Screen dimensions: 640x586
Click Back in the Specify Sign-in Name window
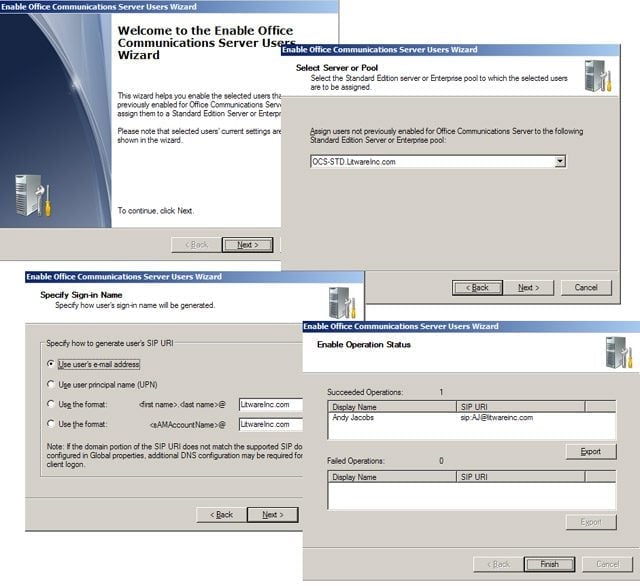click(x=221, y=515)
